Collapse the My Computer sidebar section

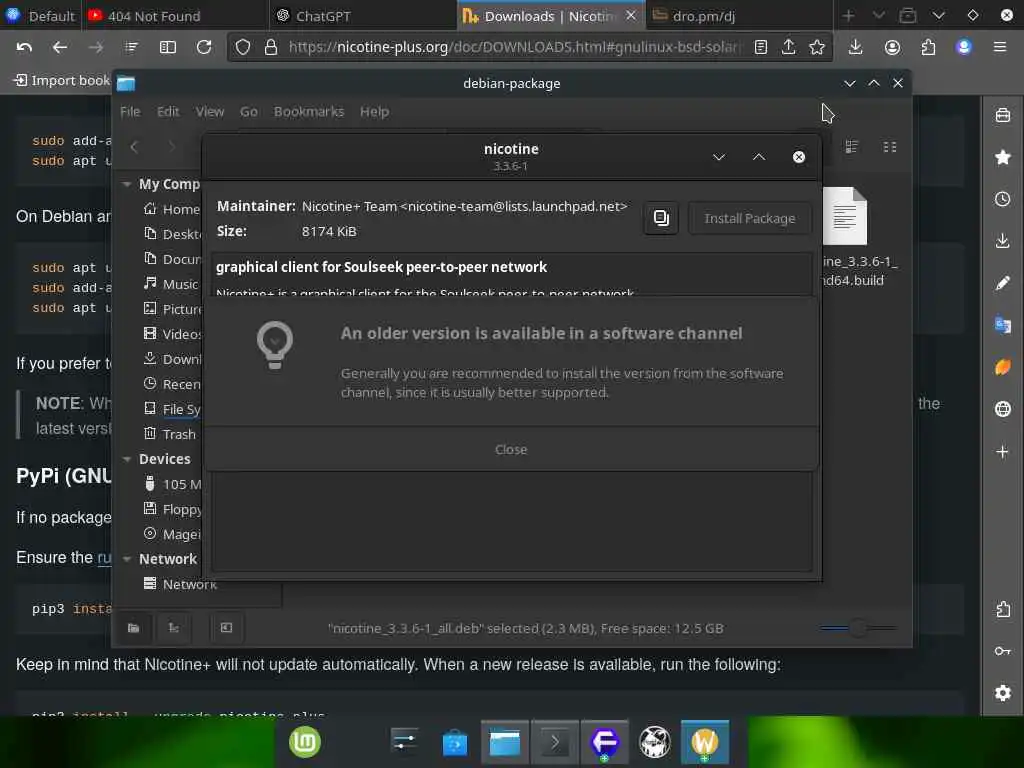click(127, 185)
